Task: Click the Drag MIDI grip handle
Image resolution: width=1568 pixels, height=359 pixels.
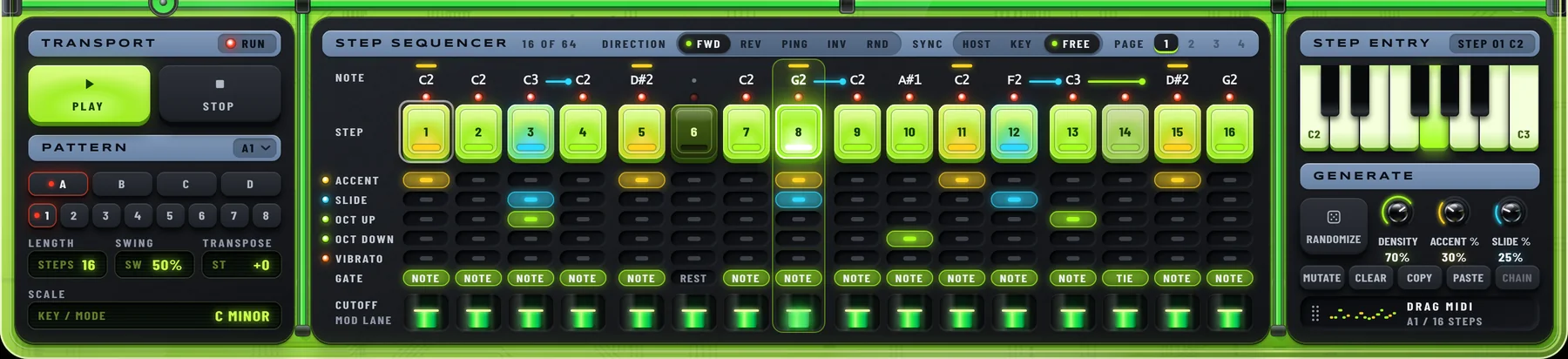Action: click(x=1315, y=314)
